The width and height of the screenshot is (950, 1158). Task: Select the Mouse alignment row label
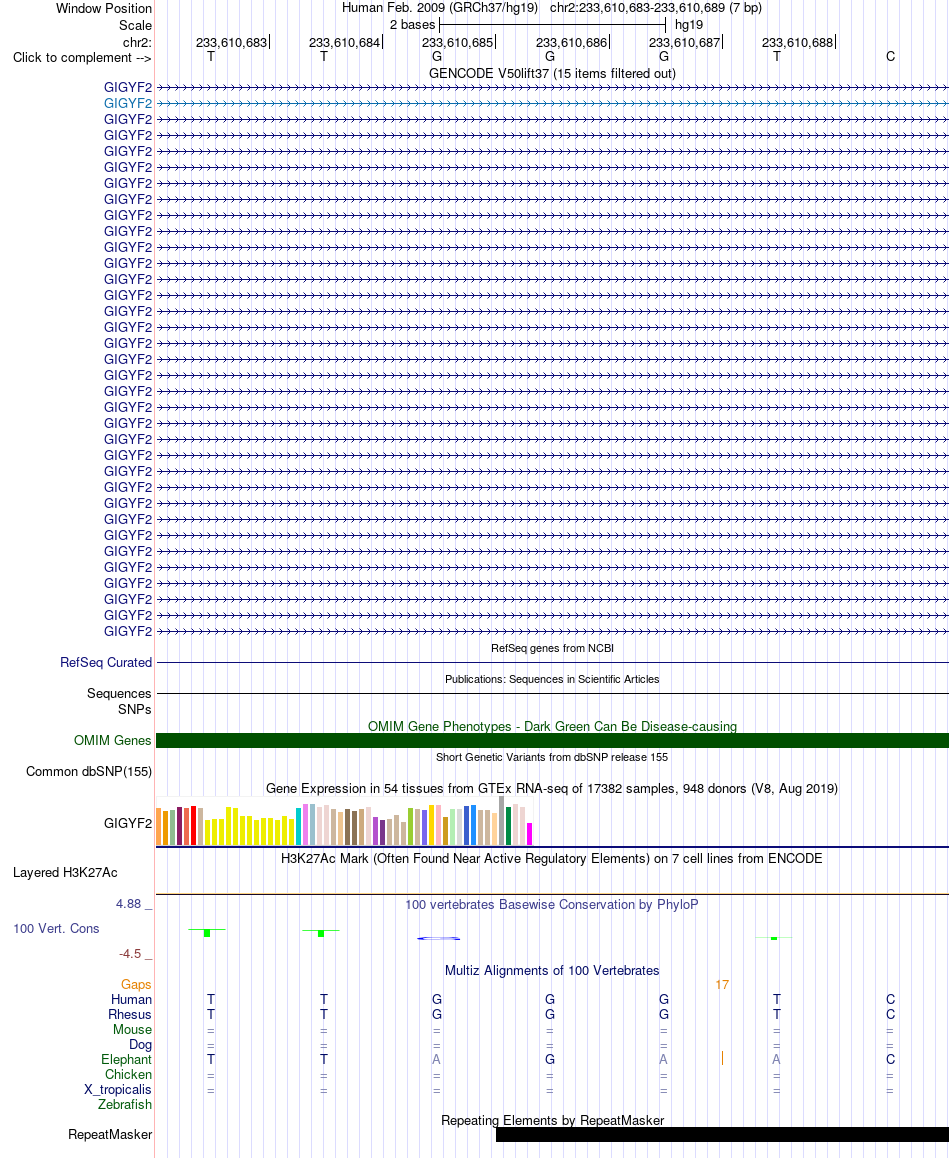click(132, 1029)
